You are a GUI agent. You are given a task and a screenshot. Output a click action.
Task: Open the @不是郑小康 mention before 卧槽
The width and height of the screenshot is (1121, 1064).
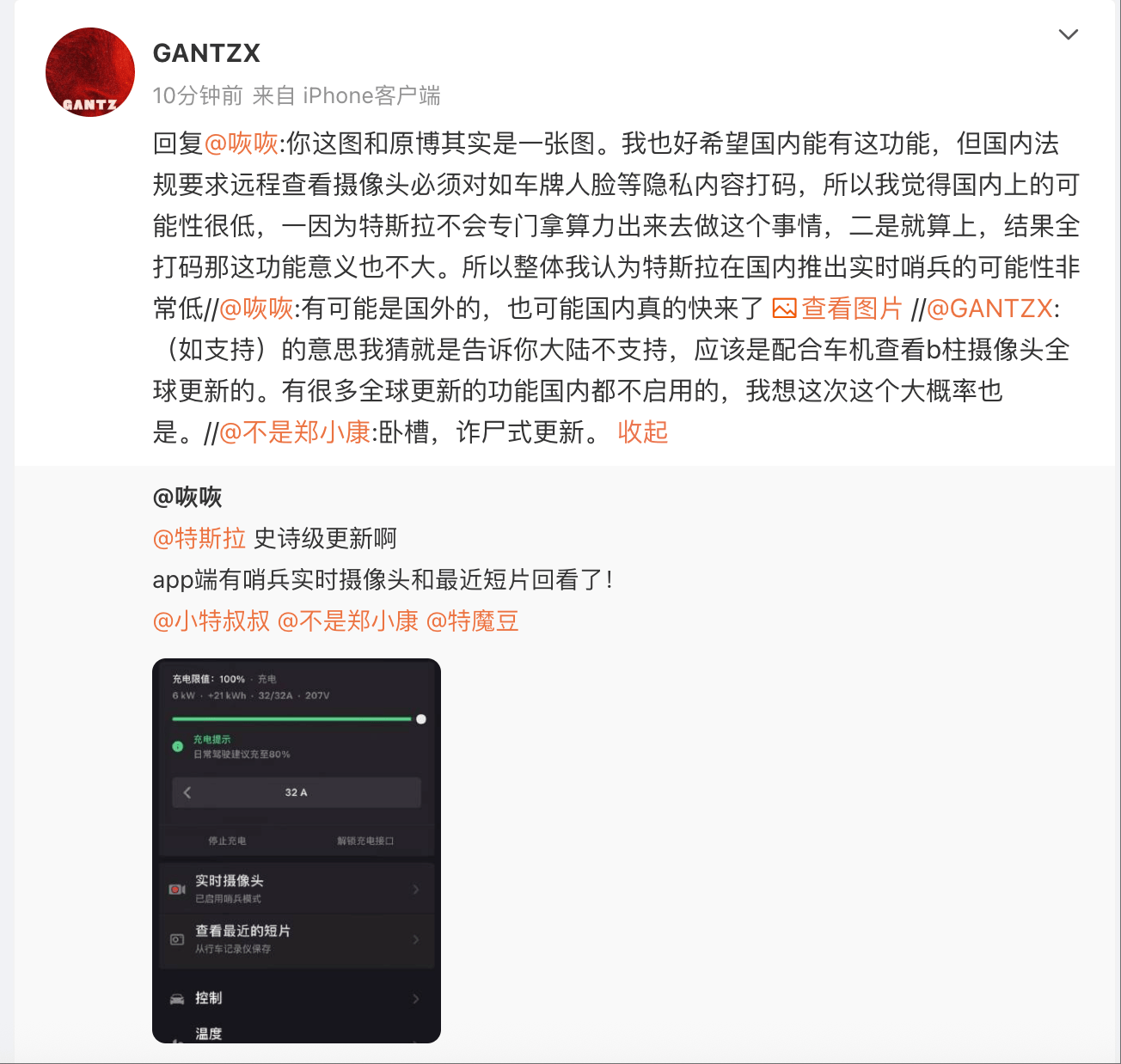(295, 432)
